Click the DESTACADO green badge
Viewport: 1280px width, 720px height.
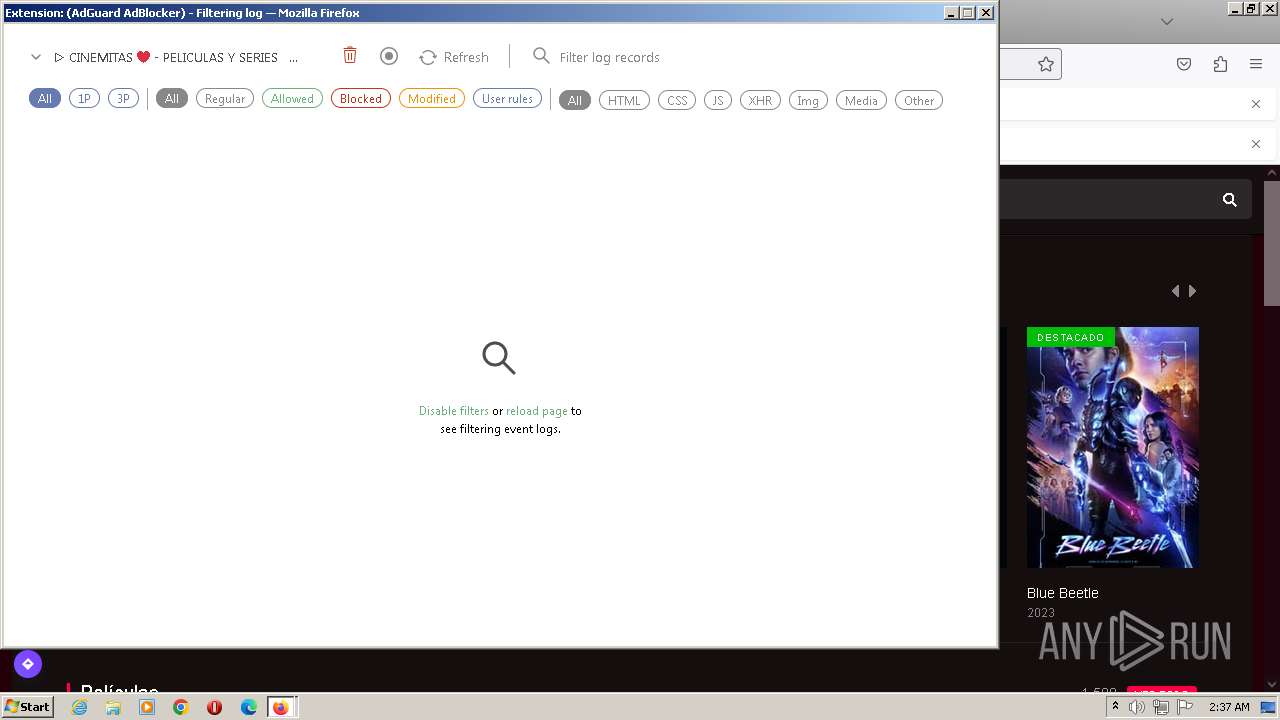pos(1070,337)
